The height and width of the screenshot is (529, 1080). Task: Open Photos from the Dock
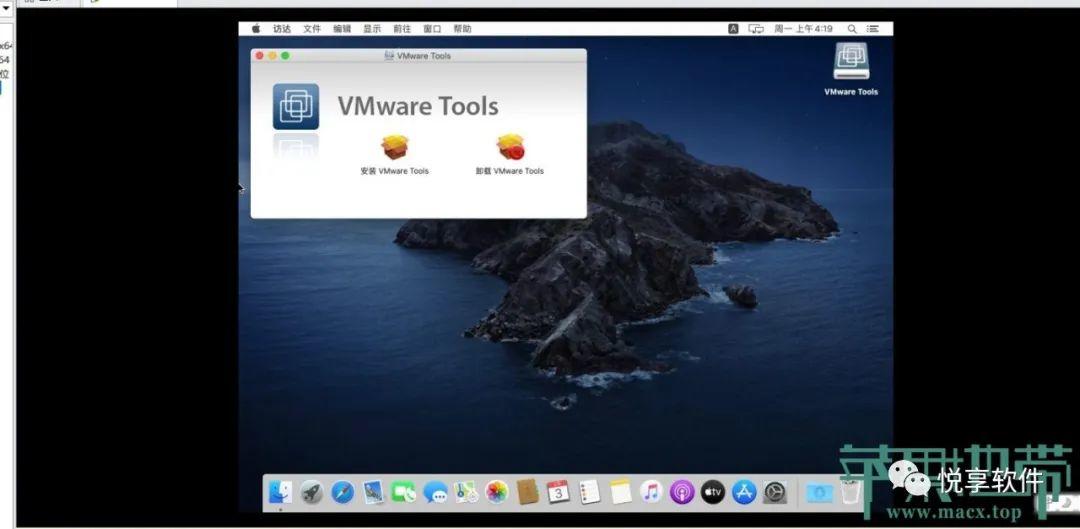(497, 492)
